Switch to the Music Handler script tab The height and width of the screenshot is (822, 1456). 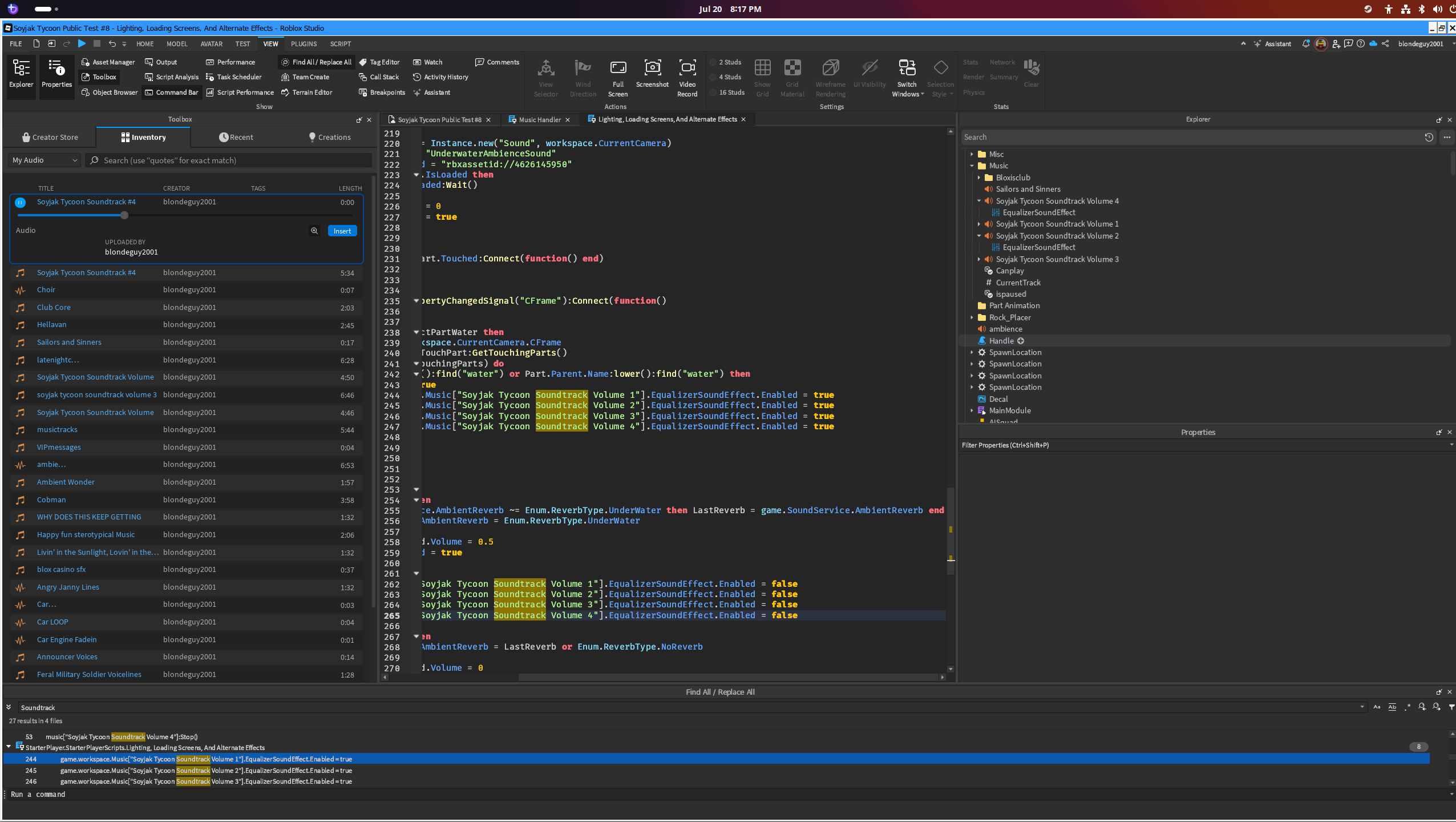540,120
